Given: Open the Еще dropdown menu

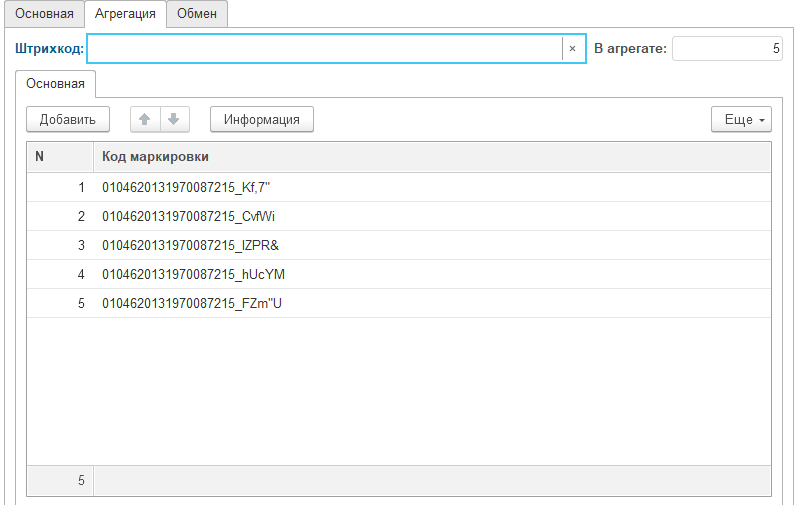Looking at the screenshot, I should pos(740,119).
